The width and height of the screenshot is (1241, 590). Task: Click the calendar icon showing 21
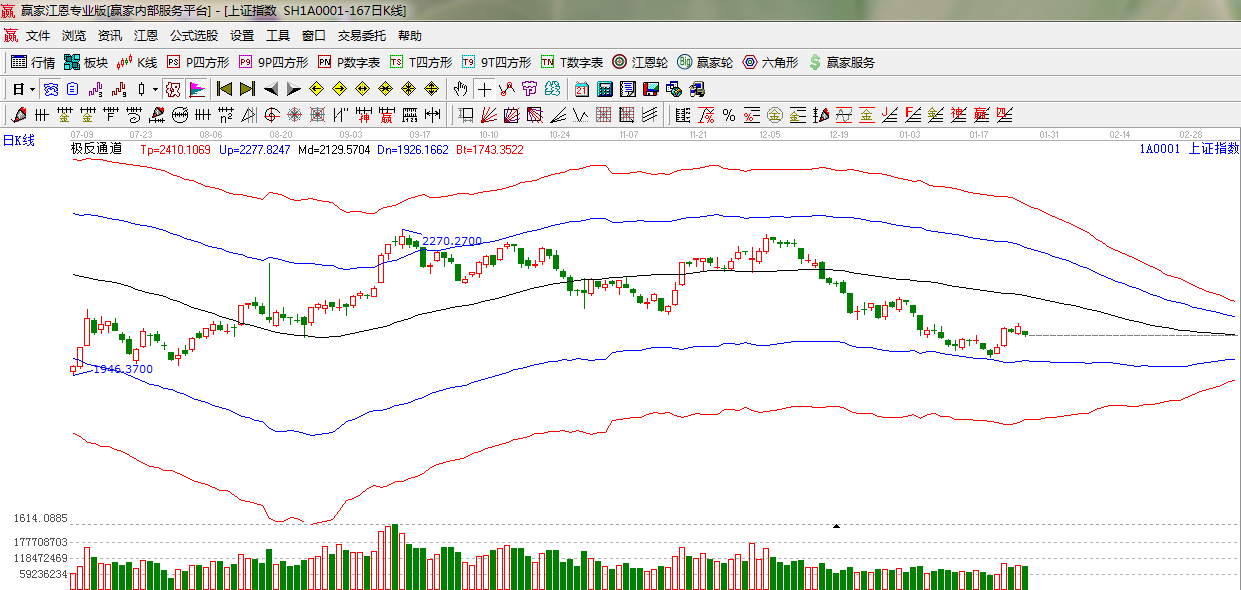(582, 89)
